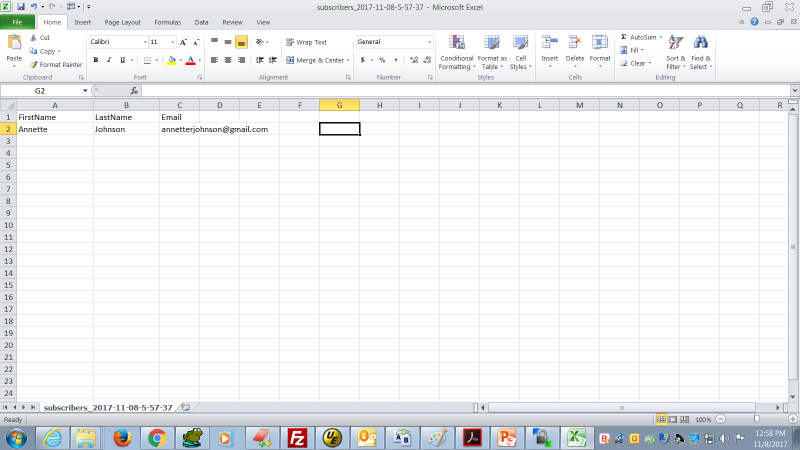Image resolution: width=800 pixels, height=450 pixels.
Task: Click the Cut scissors icon
Action: coord(34,38)
